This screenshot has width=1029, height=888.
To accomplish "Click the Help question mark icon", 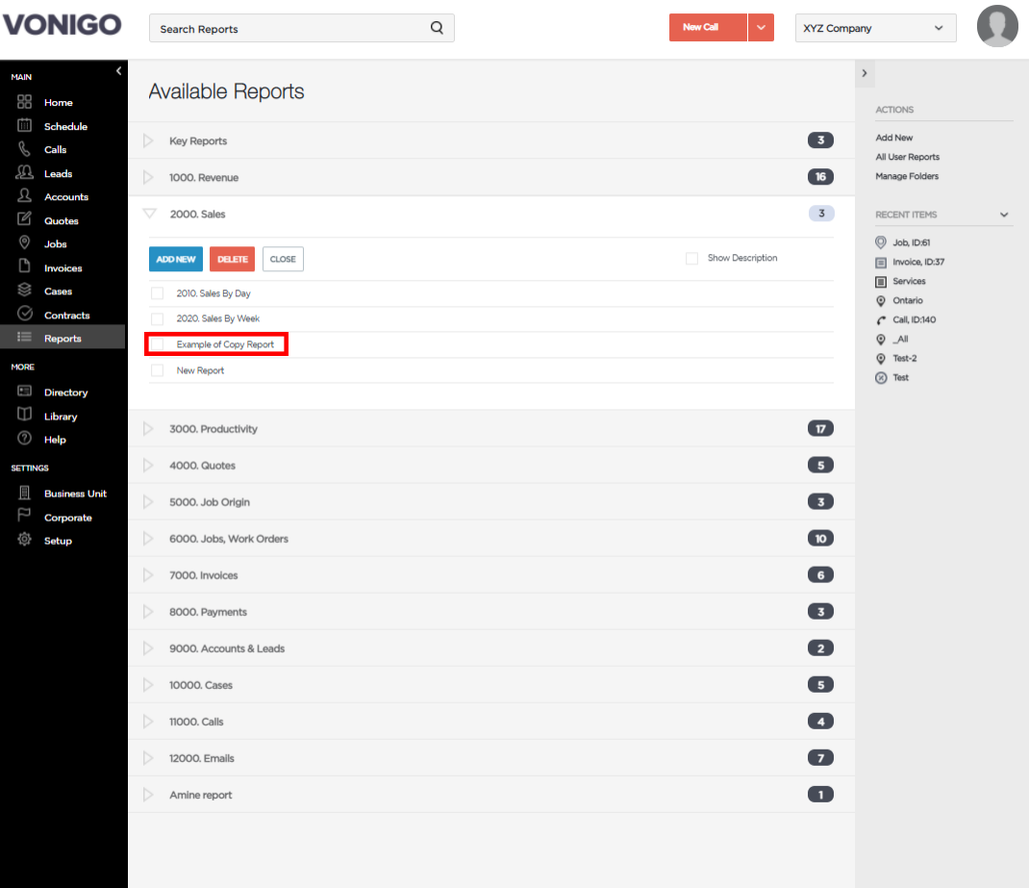I will [24, 438].
